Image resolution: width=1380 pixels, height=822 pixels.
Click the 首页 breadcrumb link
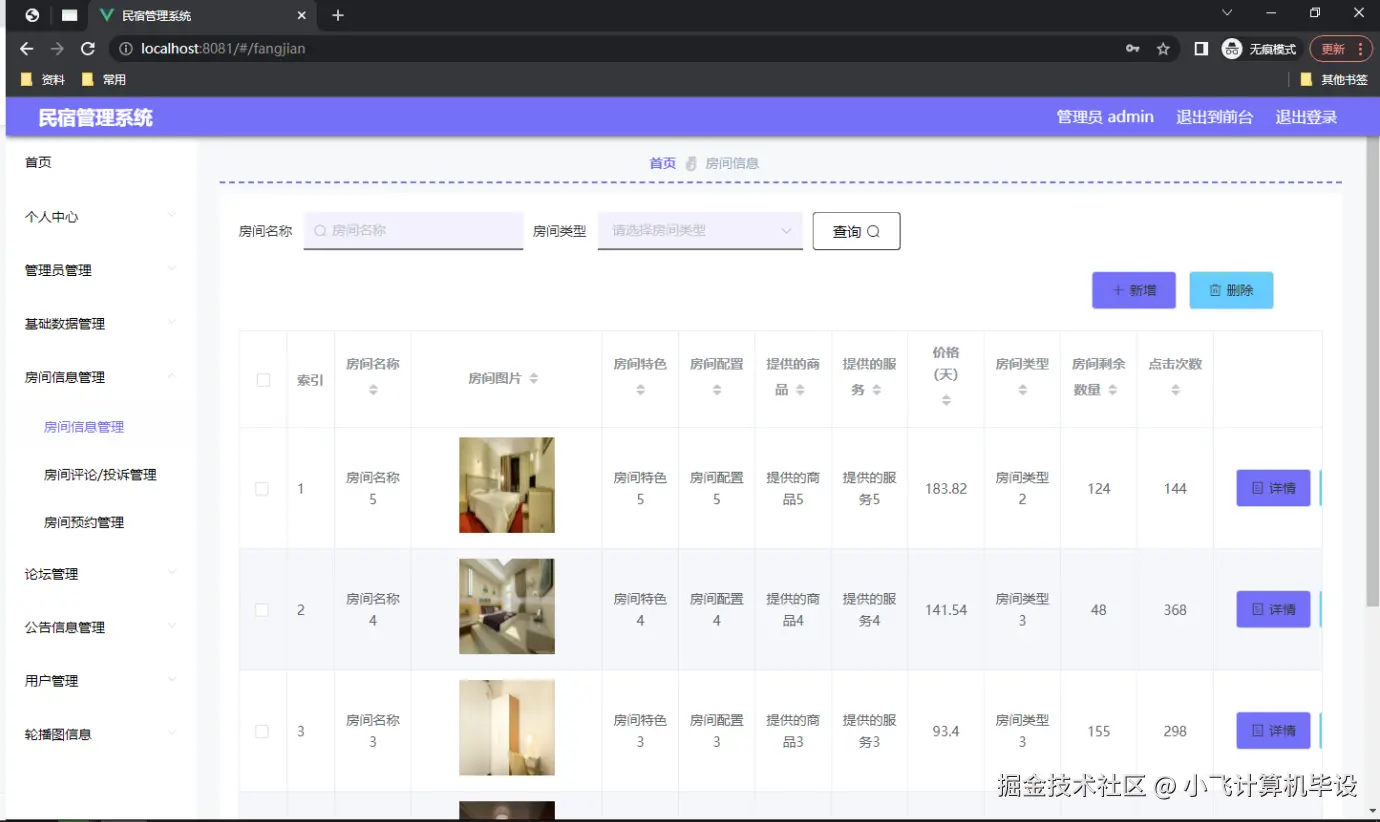[x=662, y=163]
